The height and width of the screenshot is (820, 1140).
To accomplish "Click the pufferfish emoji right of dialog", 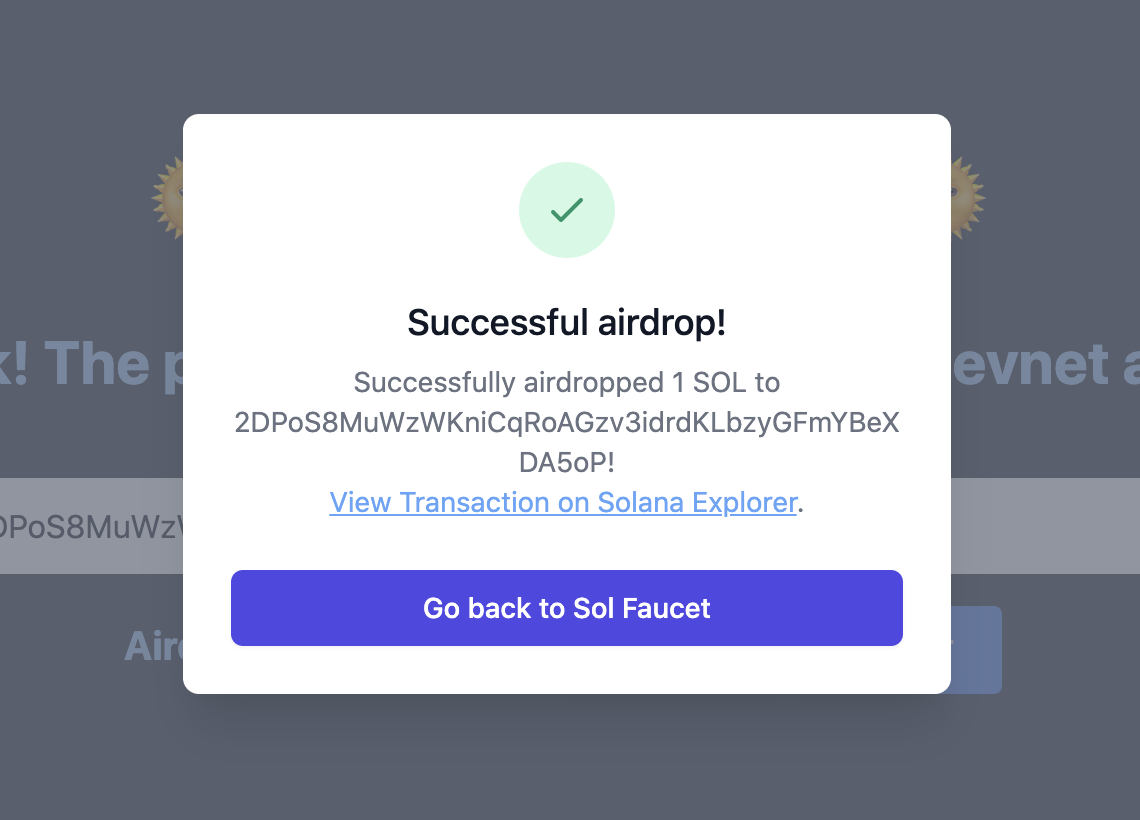I will (967, 197).
